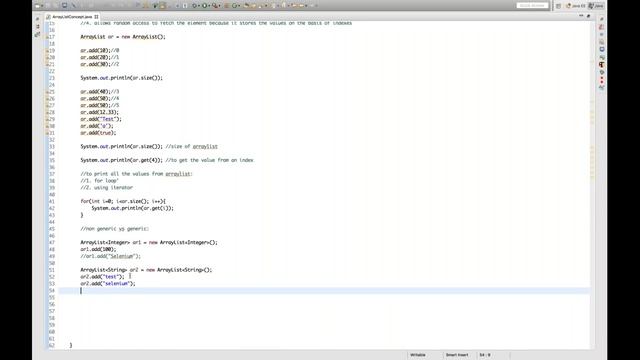
Task: Switch to the Java EE perspective
Action: [576, 6]
